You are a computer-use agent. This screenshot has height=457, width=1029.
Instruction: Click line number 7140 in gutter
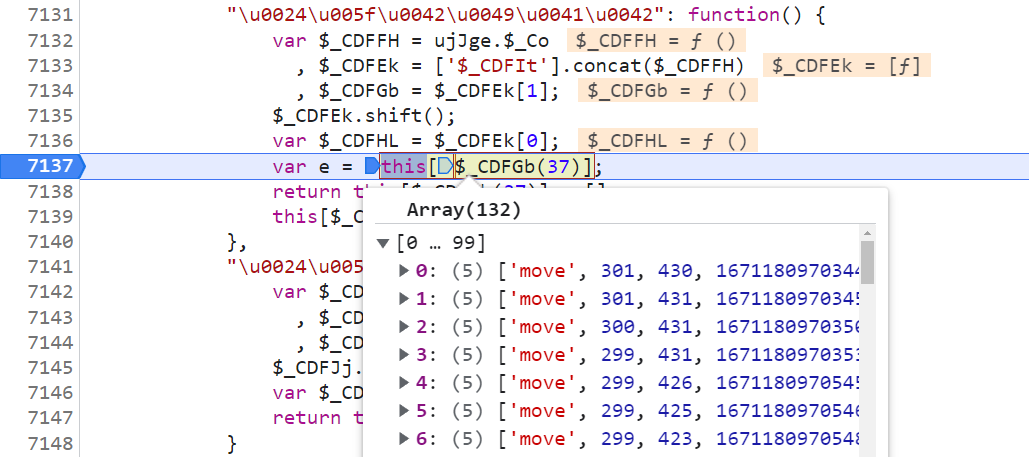pos(50,242)
